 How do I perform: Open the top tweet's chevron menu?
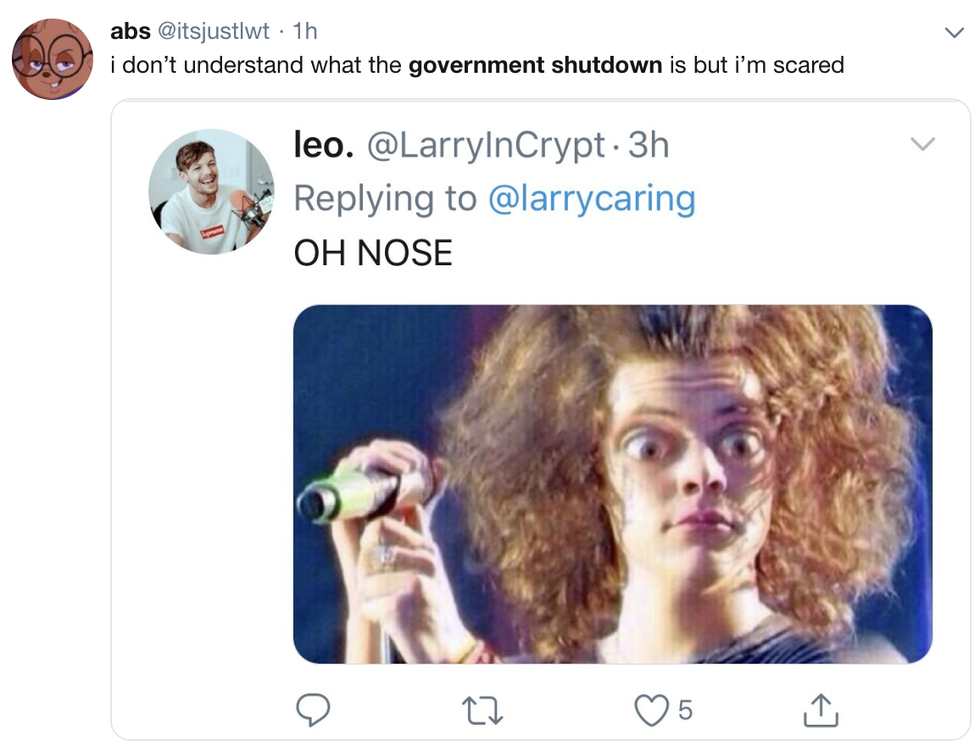[x=955, y=33]
